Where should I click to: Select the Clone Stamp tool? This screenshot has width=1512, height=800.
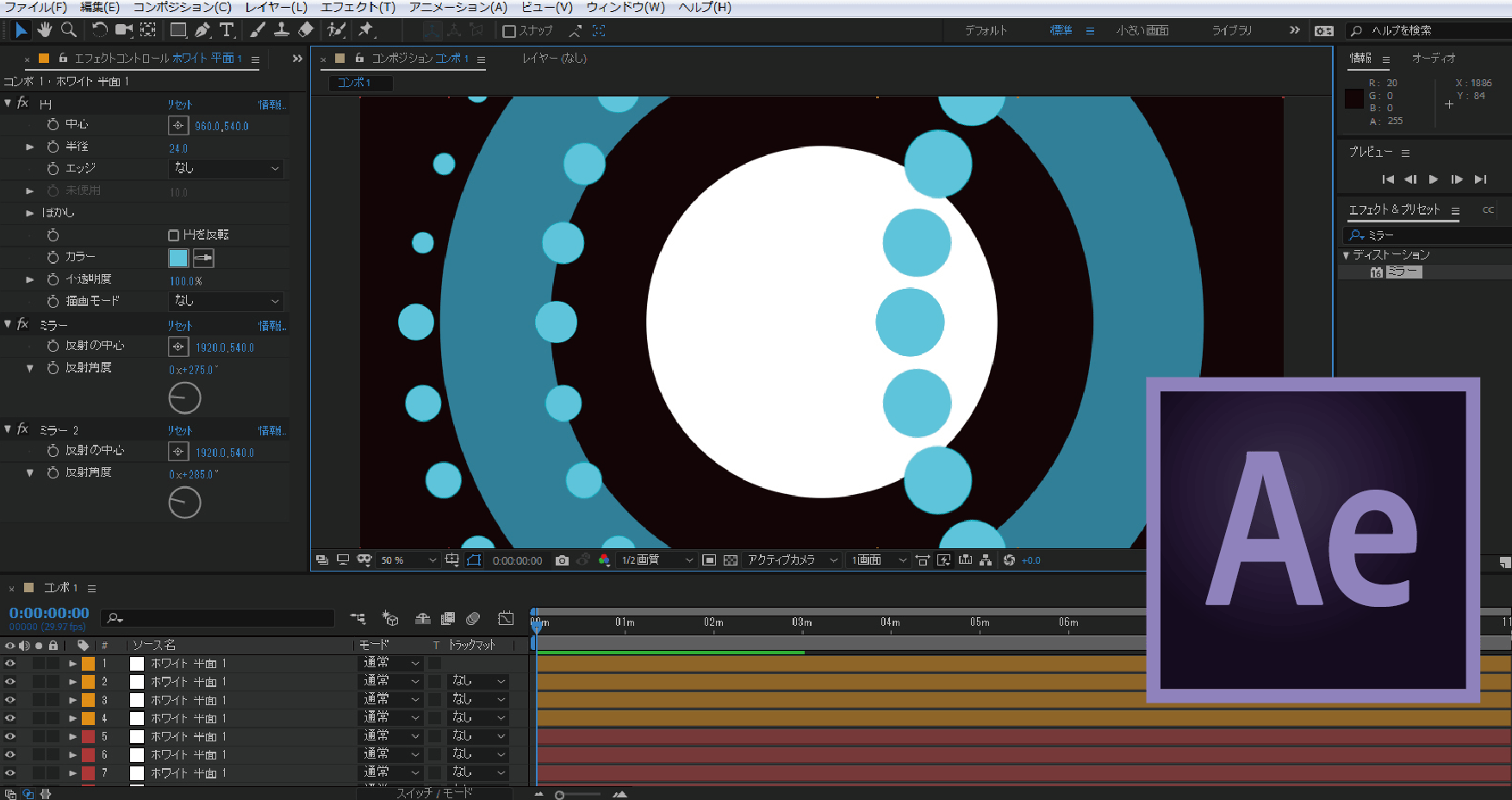[x=281, y=30]
